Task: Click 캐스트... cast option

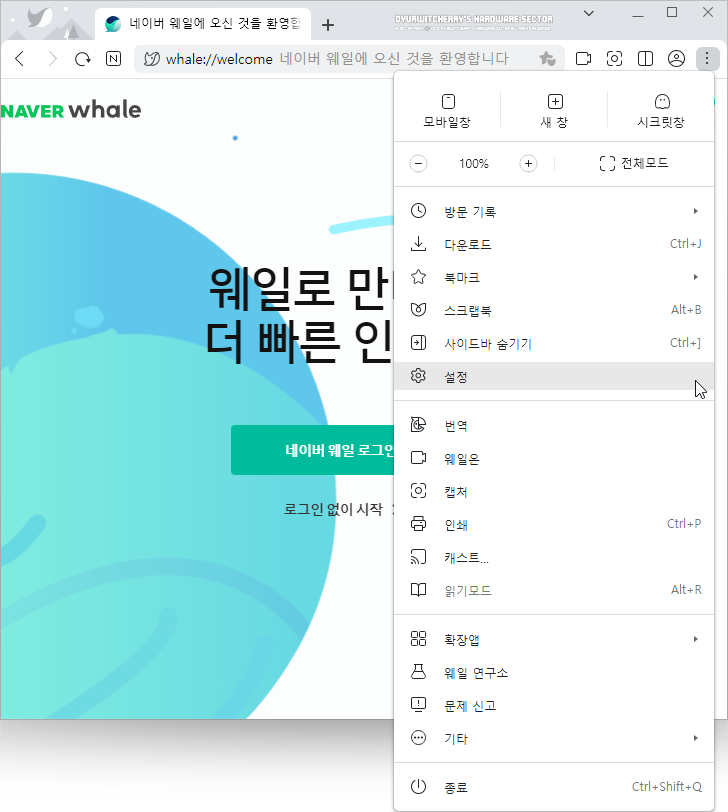Action: point(554,558)
